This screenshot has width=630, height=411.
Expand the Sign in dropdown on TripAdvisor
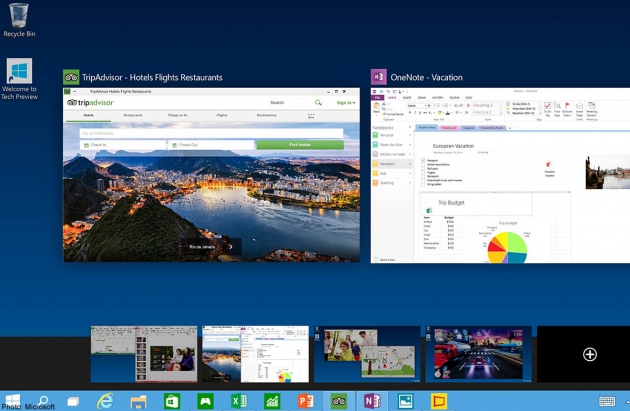346,103
